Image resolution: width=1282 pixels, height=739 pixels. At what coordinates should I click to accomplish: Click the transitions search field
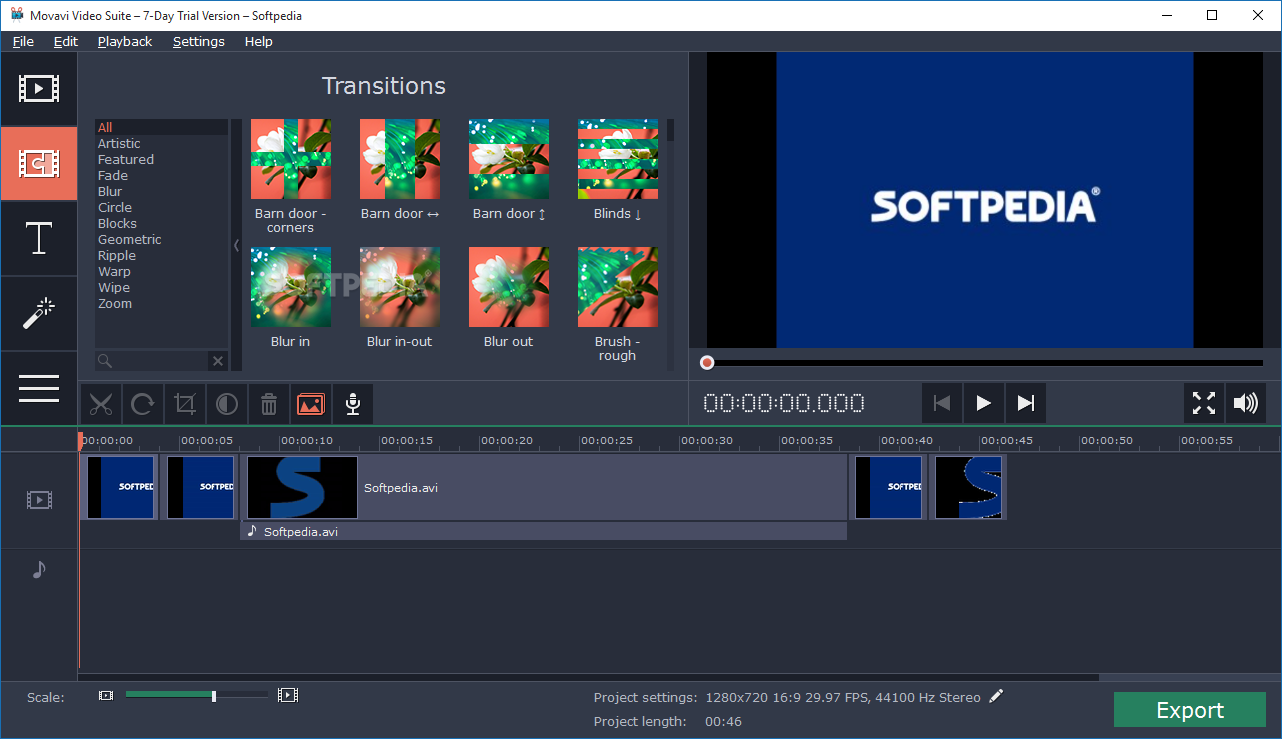pyautogui.click(x=152, y=361)
